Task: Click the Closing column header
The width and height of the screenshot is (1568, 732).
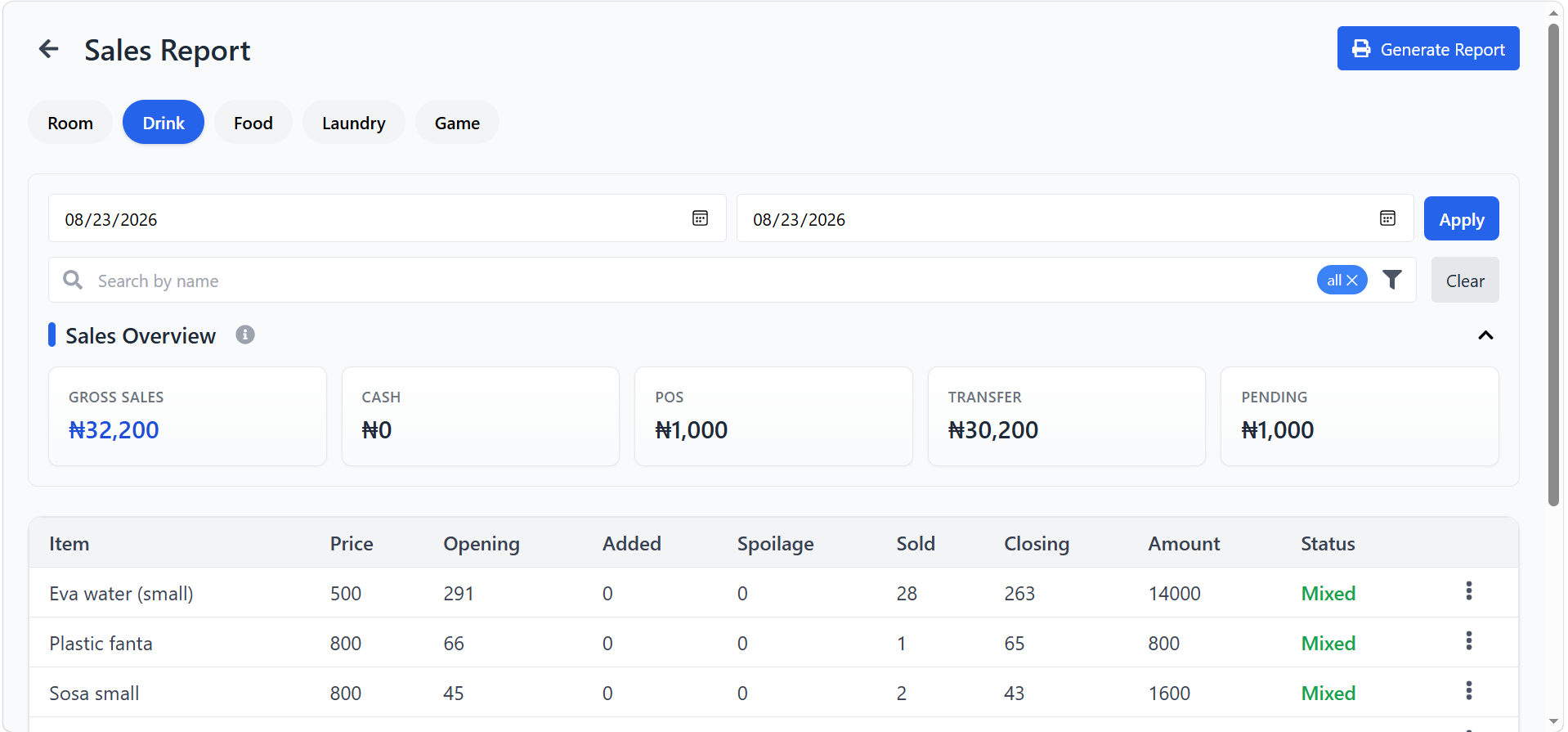Action: pos(1037,545)
